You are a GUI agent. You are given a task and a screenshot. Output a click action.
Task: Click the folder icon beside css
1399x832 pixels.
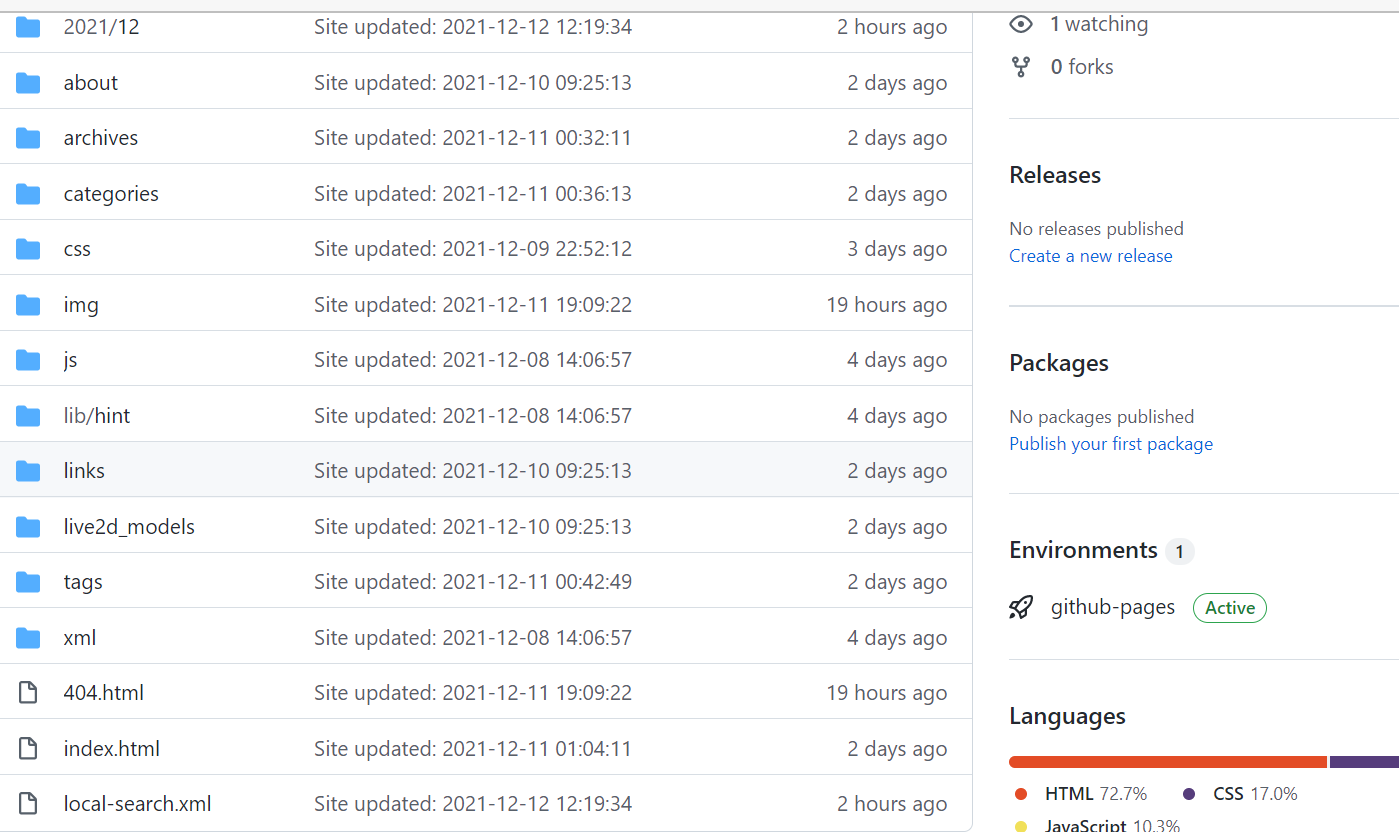(x=28, y=249)
